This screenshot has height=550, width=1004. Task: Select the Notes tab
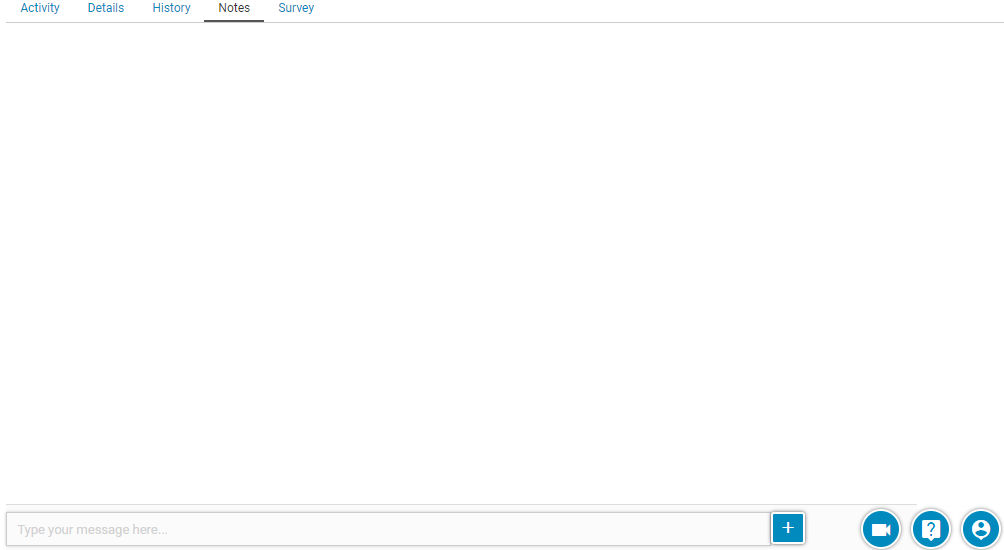coord(234,8)
